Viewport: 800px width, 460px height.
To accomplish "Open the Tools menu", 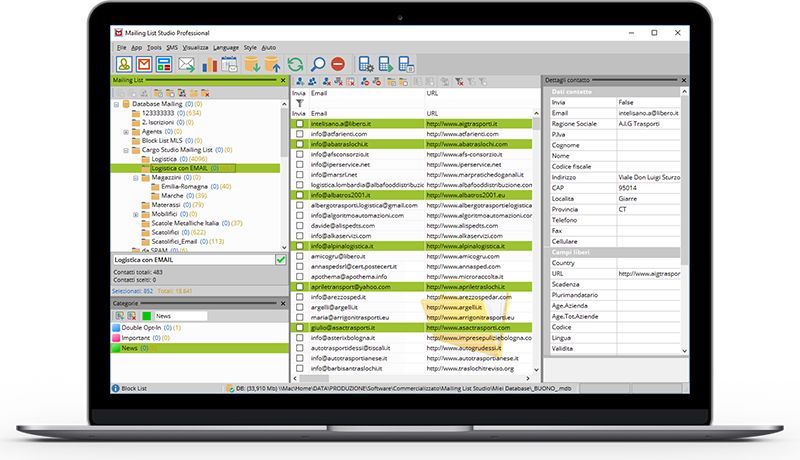I will point(153,47).
